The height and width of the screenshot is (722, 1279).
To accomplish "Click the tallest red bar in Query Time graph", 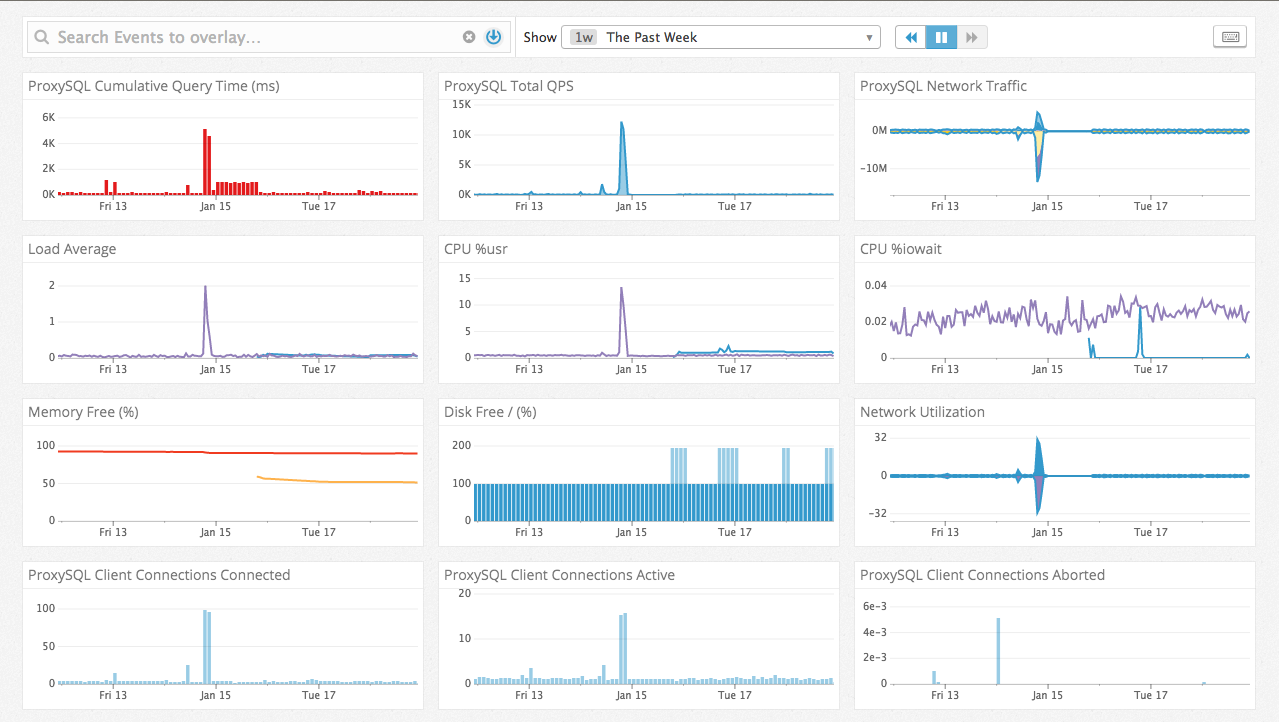I will 205,161.
